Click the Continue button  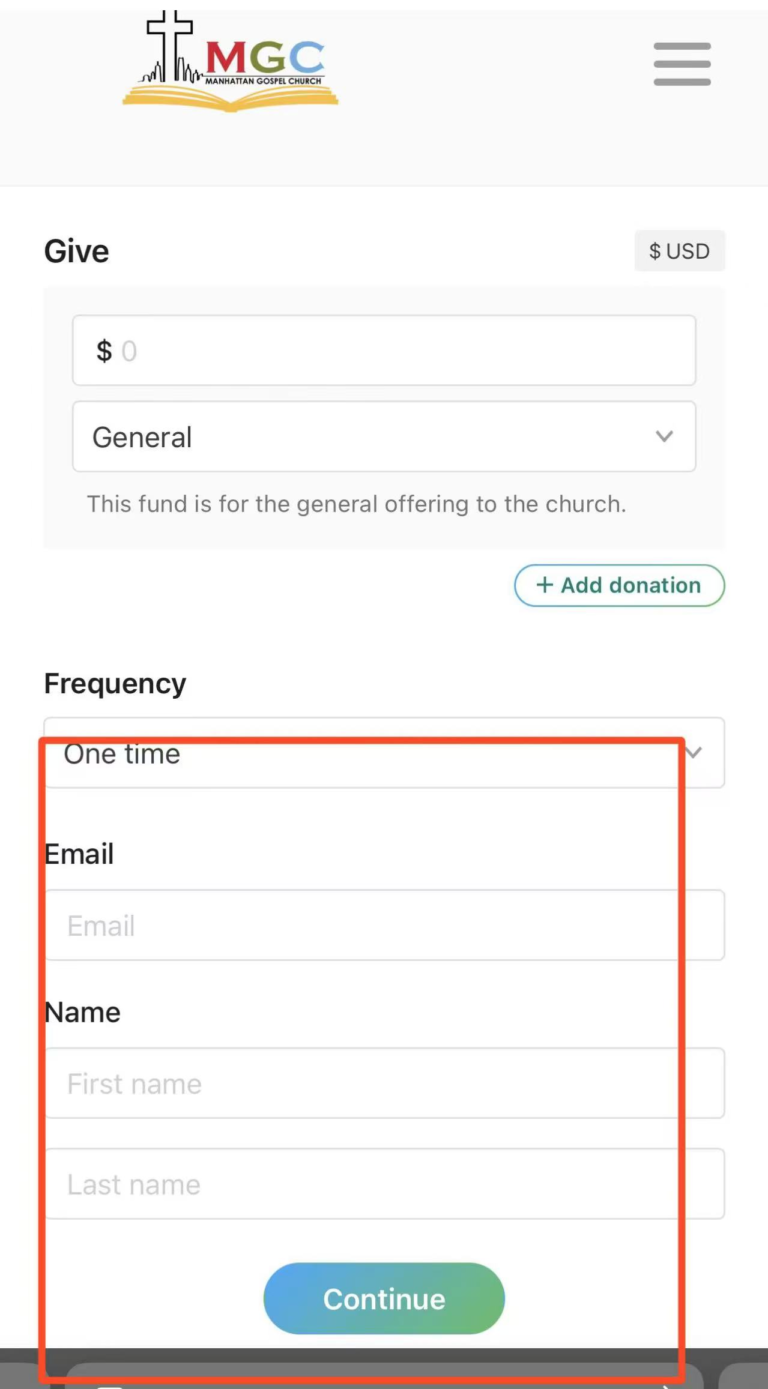(384, 1298)
